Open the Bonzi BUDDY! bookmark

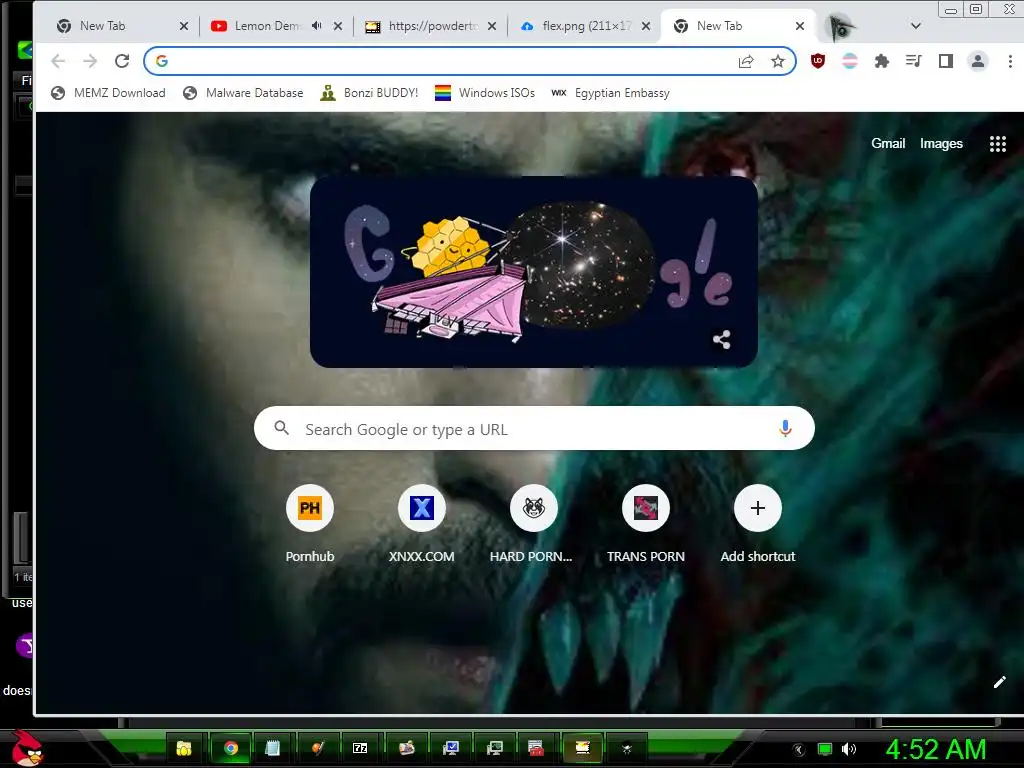(369, 93)
